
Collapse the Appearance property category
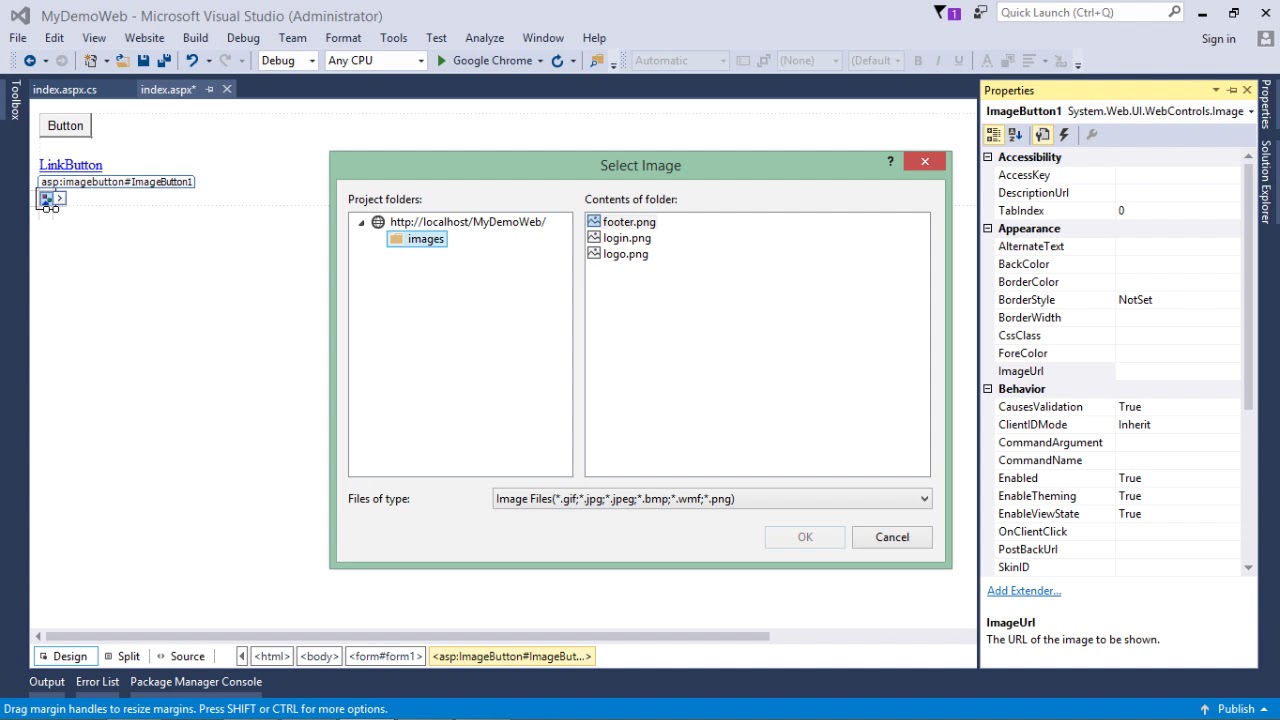pyautogui.click(x=988, y=229)
